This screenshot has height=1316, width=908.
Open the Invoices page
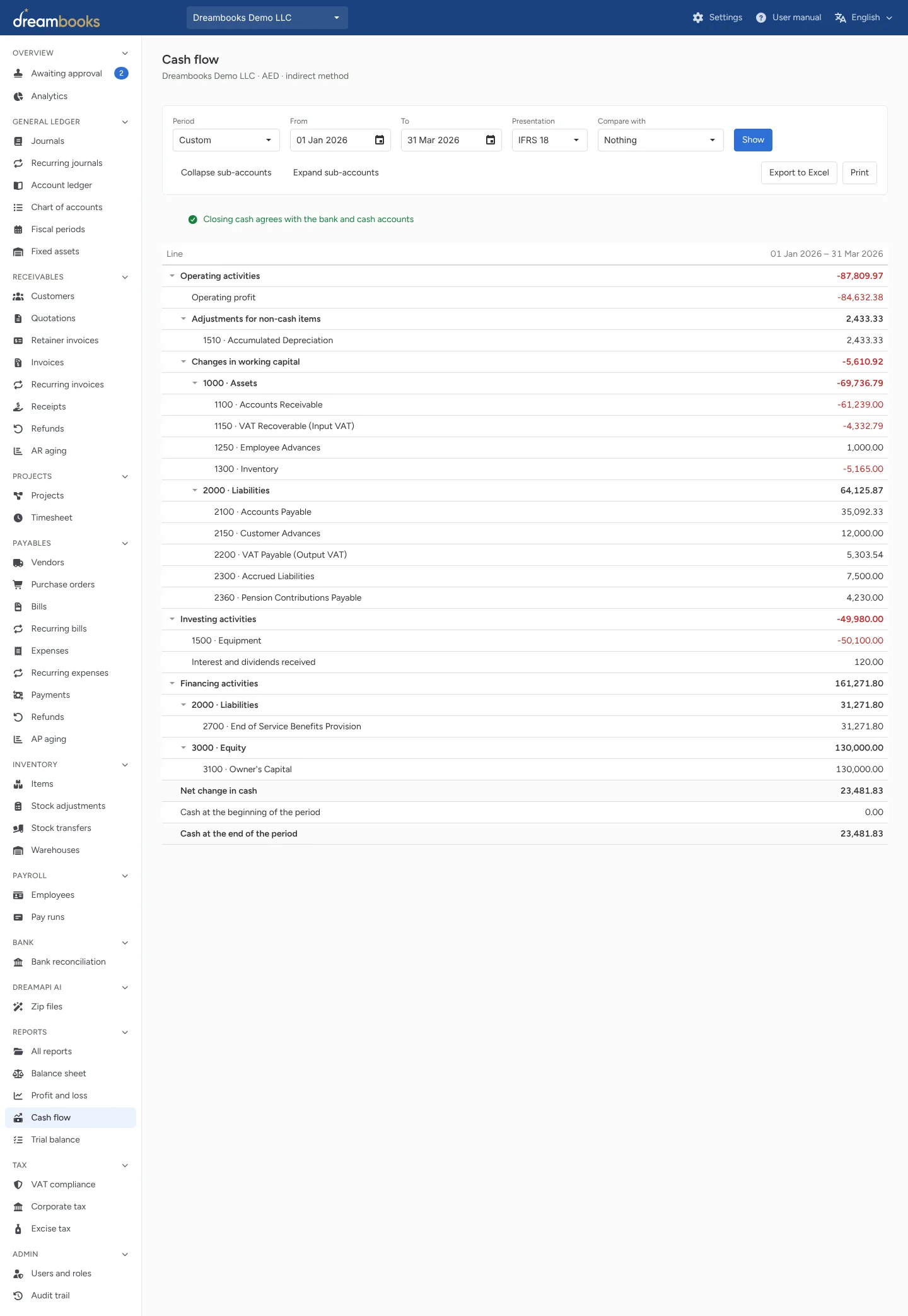[71, 363]
